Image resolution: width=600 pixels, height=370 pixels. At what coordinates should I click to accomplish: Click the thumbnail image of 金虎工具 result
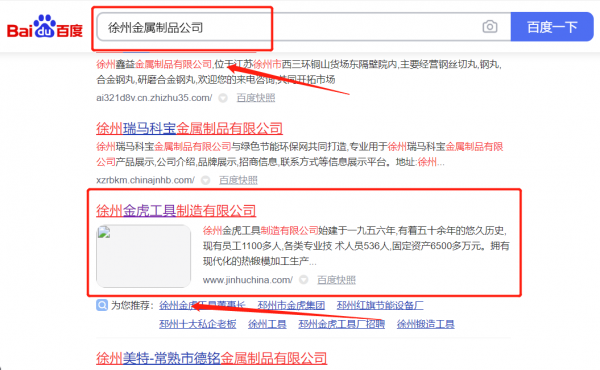143,256
